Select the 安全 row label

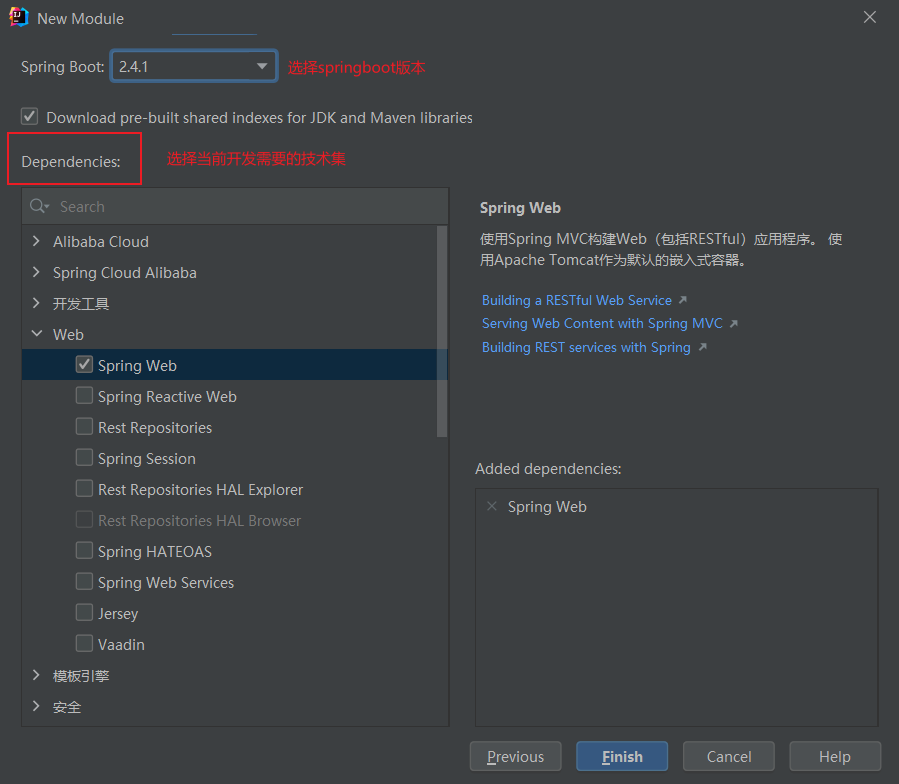click(x=67, y=707)
